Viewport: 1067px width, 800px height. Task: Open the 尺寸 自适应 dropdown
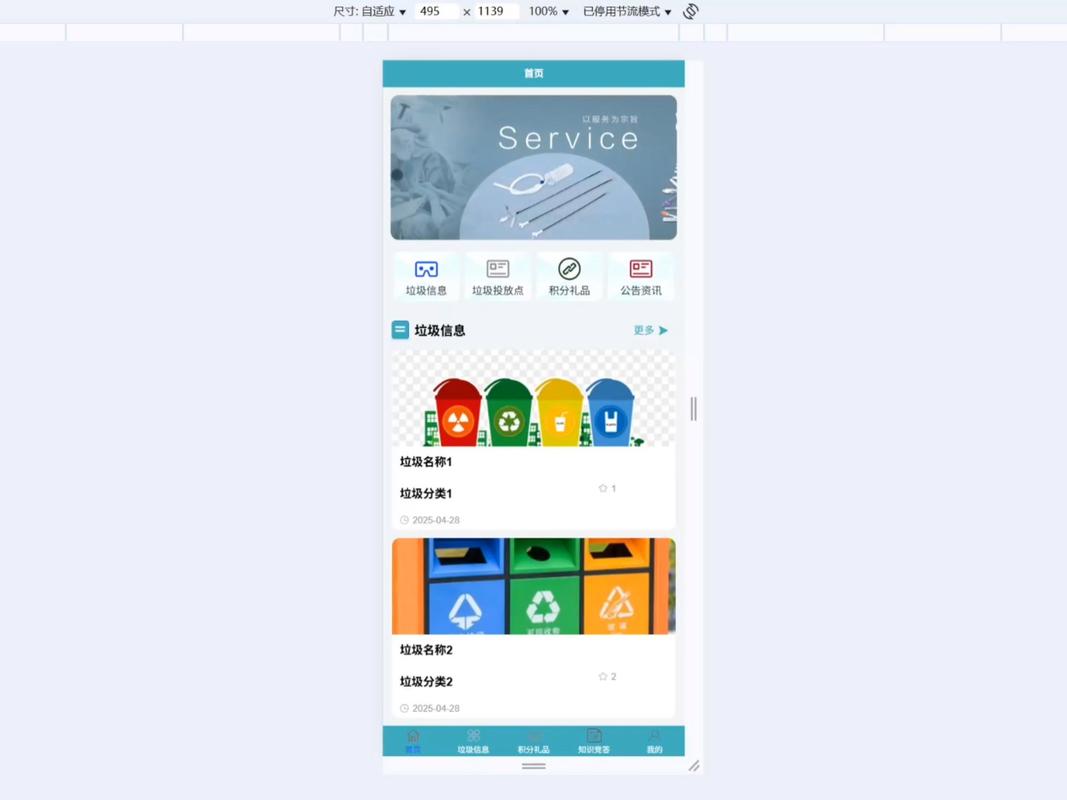(x=370, y=12)
